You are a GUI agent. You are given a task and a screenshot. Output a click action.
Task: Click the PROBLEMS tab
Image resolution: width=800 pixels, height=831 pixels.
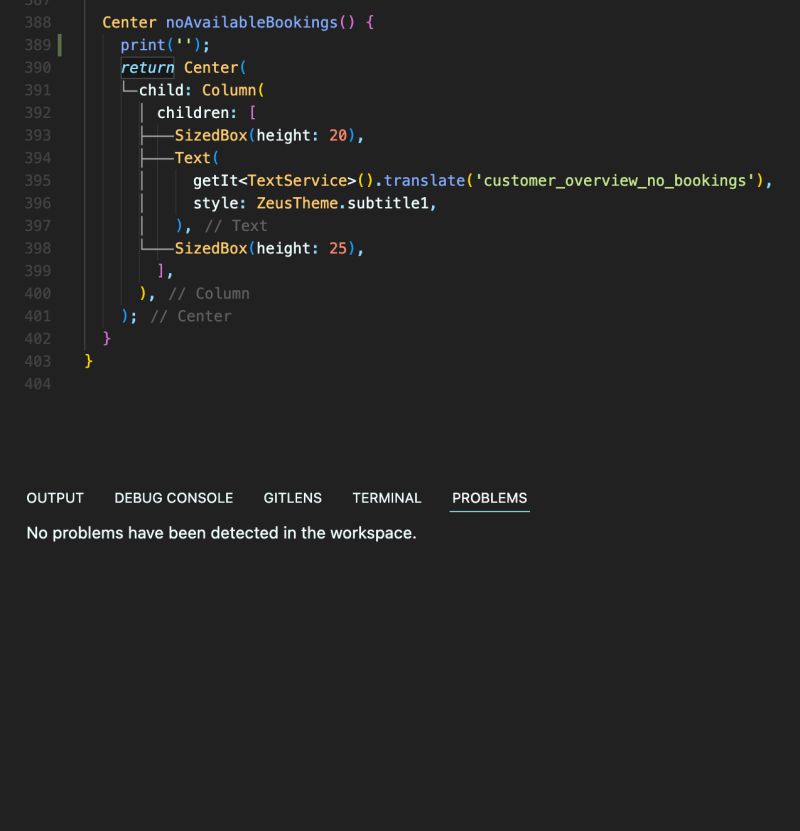(x=488, y=498)
